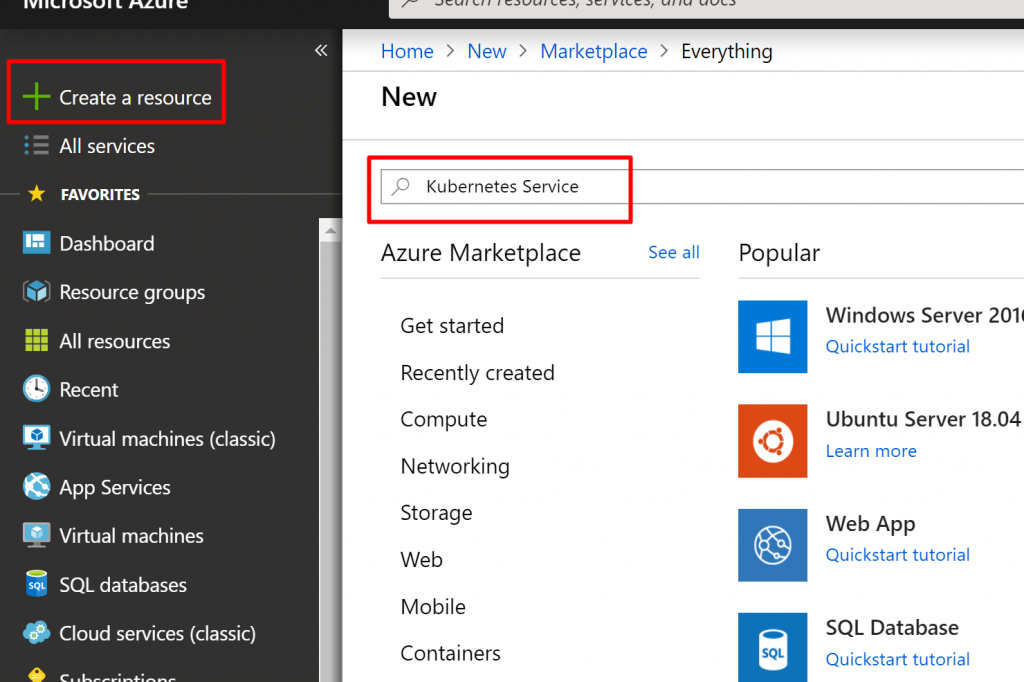Open Ubuntu Server Learn more link

pyautogui.click(x=871, y=451)
